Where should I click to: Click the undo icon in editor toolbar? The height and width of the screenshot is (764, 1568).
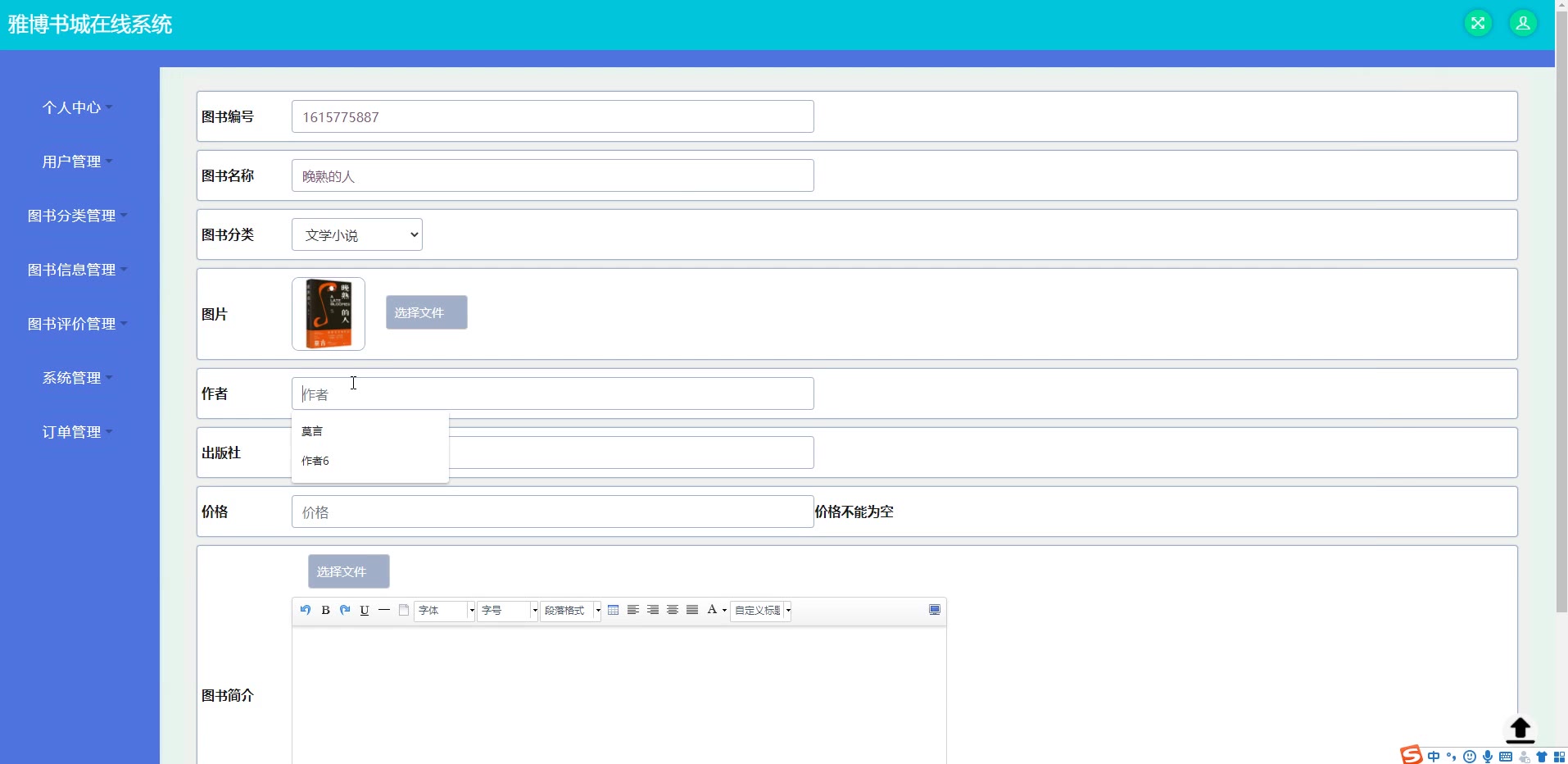click(306, 610)
